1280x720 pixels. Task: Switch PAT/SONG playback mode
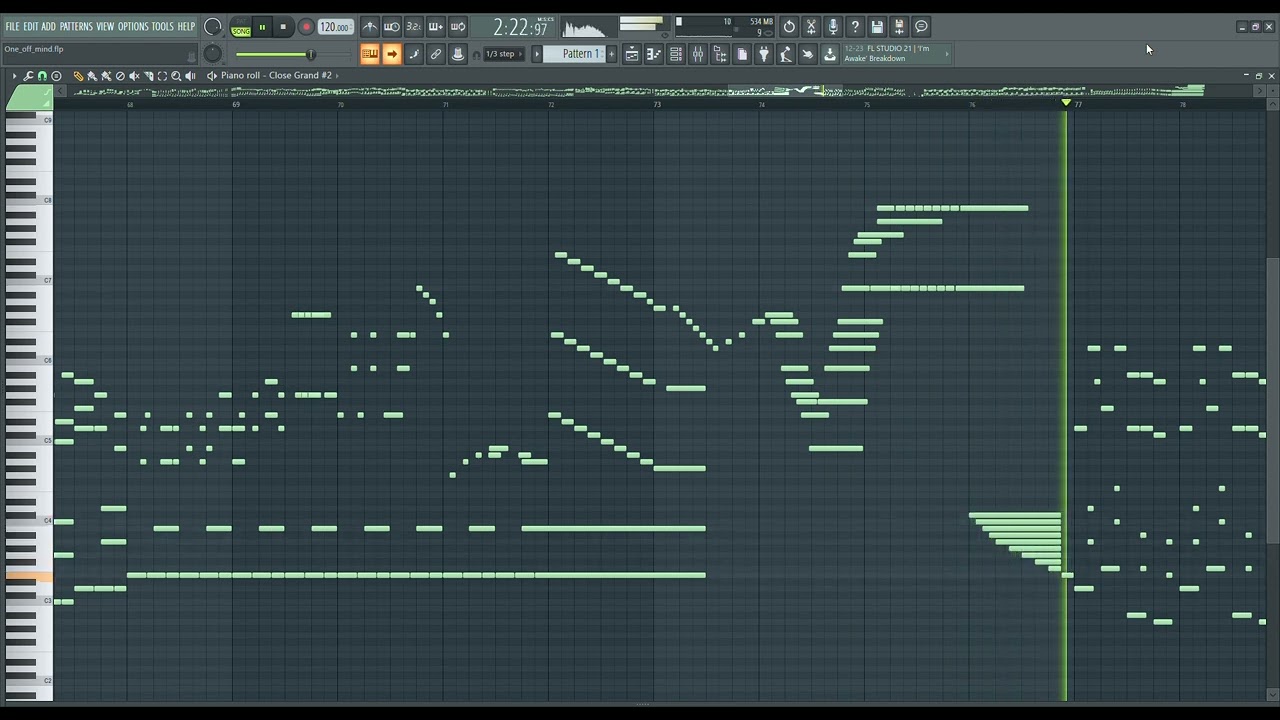(x=241, y=27)
